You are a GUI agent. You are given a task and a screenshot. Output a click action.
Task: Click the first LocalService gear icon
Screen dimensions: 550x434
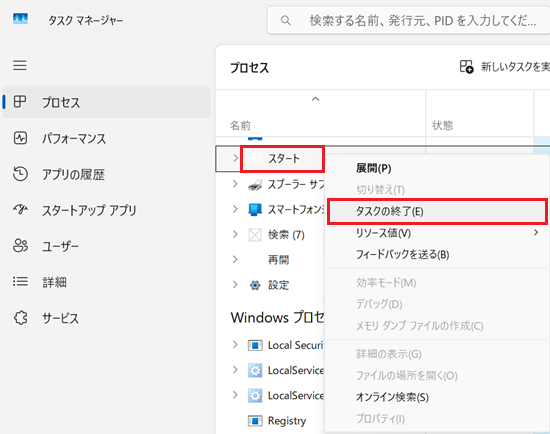tap(255, 370)
